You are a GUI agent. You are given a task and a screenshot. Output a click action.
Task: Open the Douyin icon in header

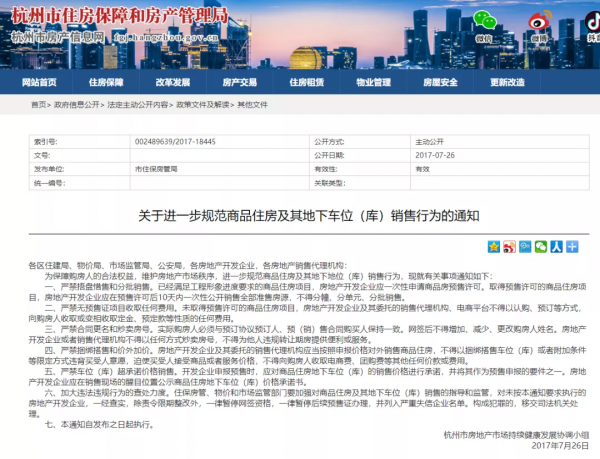click(x=593, y=21)
